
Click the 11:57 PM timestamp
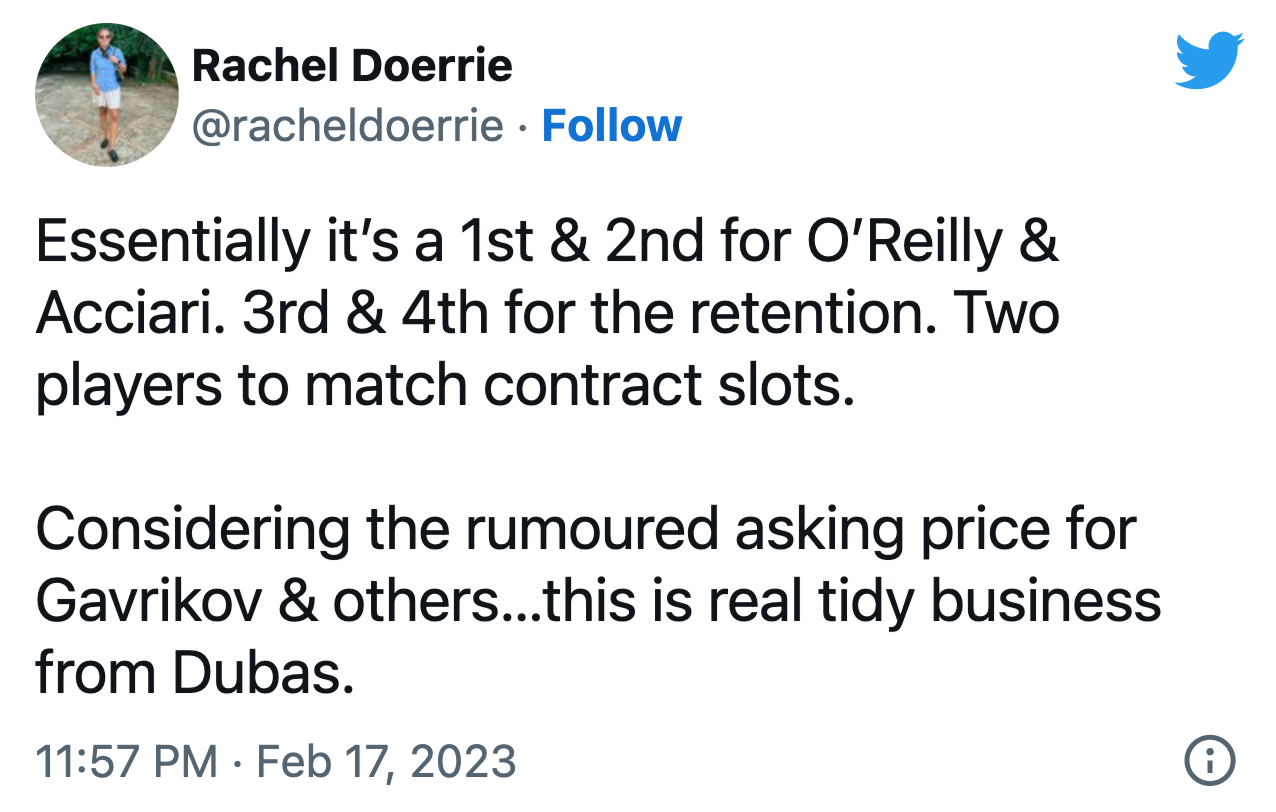click(x=126, y=762)
